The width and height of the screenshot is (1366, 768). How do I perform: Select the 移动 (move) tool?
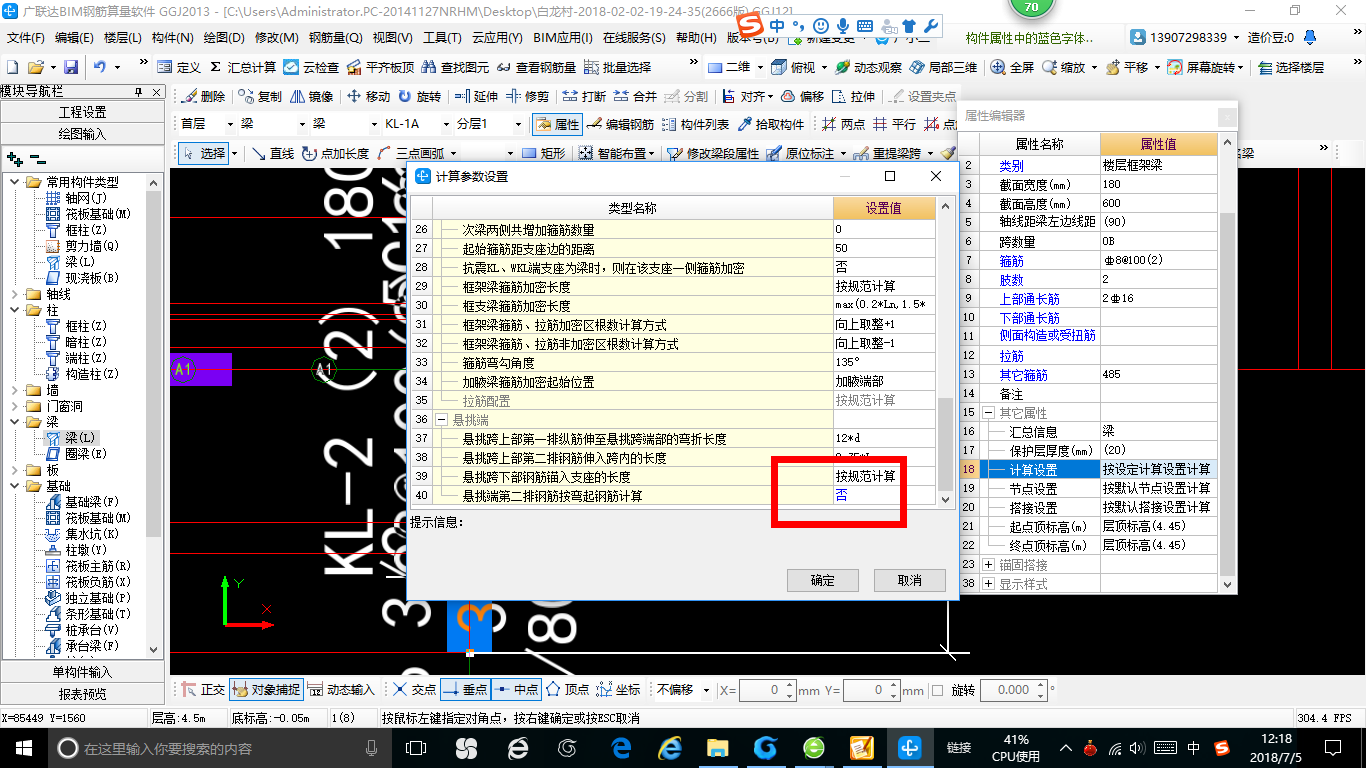(368, 97)
